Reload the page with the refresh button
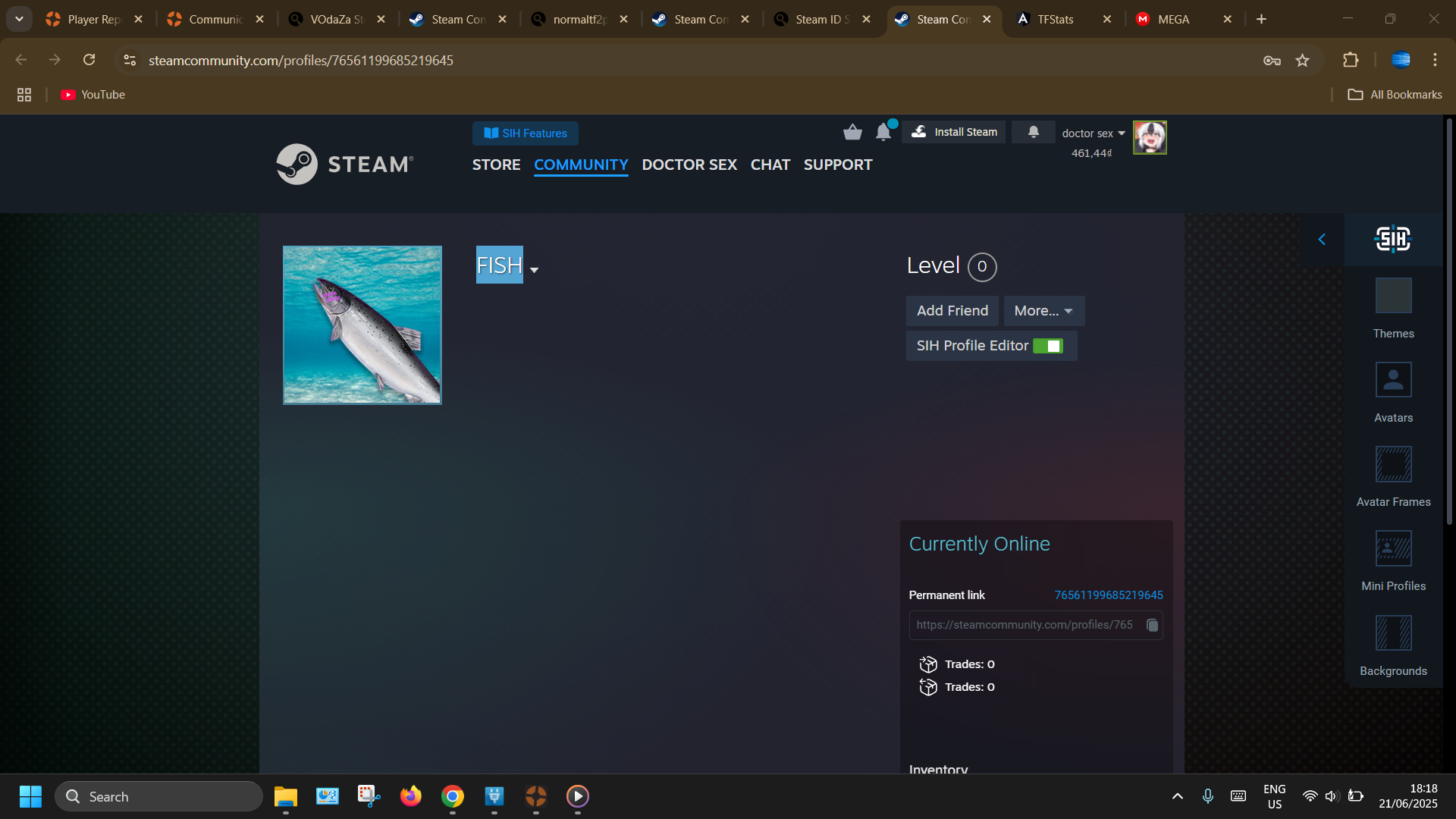 point(89,60)
